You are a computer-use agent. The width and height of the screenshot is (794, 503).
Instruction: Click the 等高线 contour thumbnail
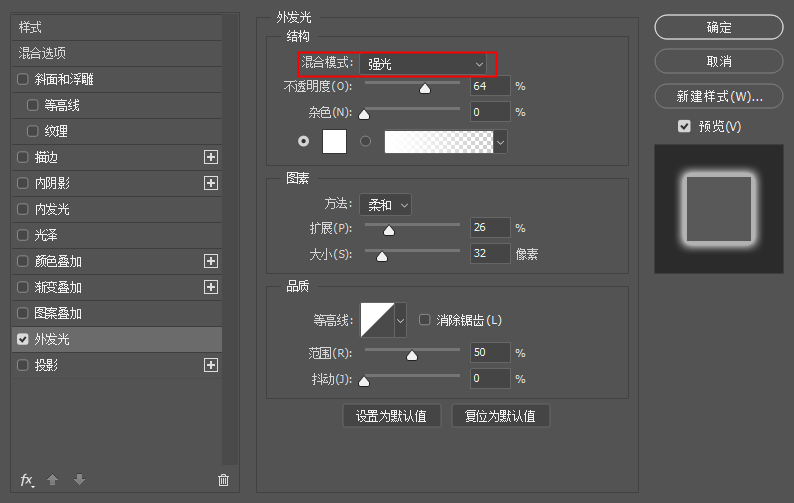point(377,320)
